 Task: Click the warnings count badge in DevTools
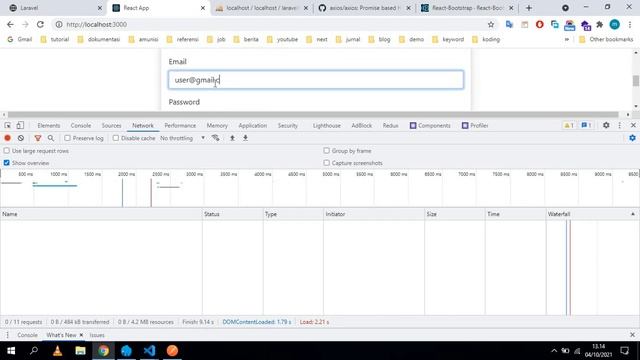tap(569, 125)
